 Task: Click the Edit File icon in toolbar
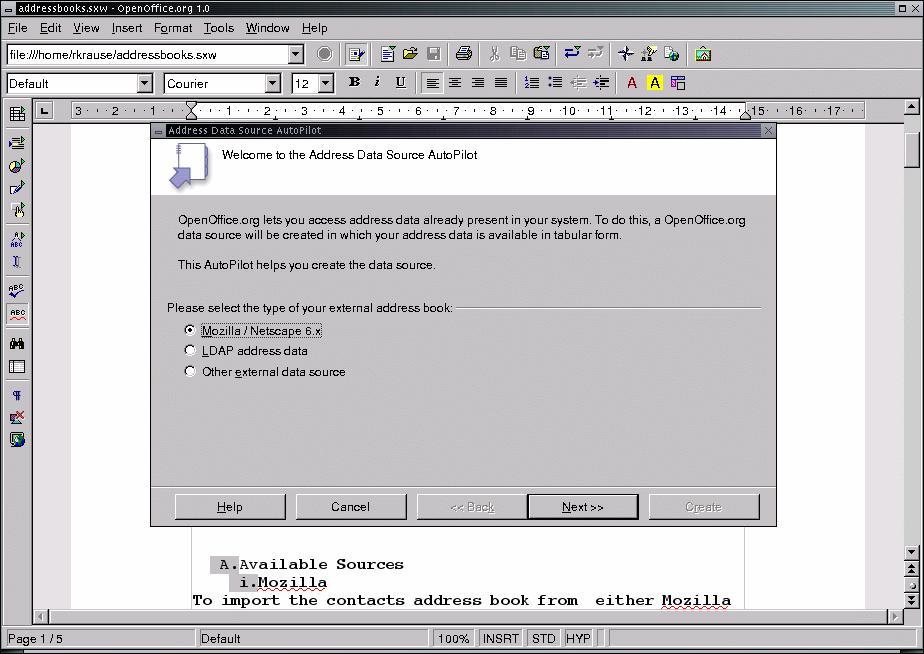coord(355,54)
